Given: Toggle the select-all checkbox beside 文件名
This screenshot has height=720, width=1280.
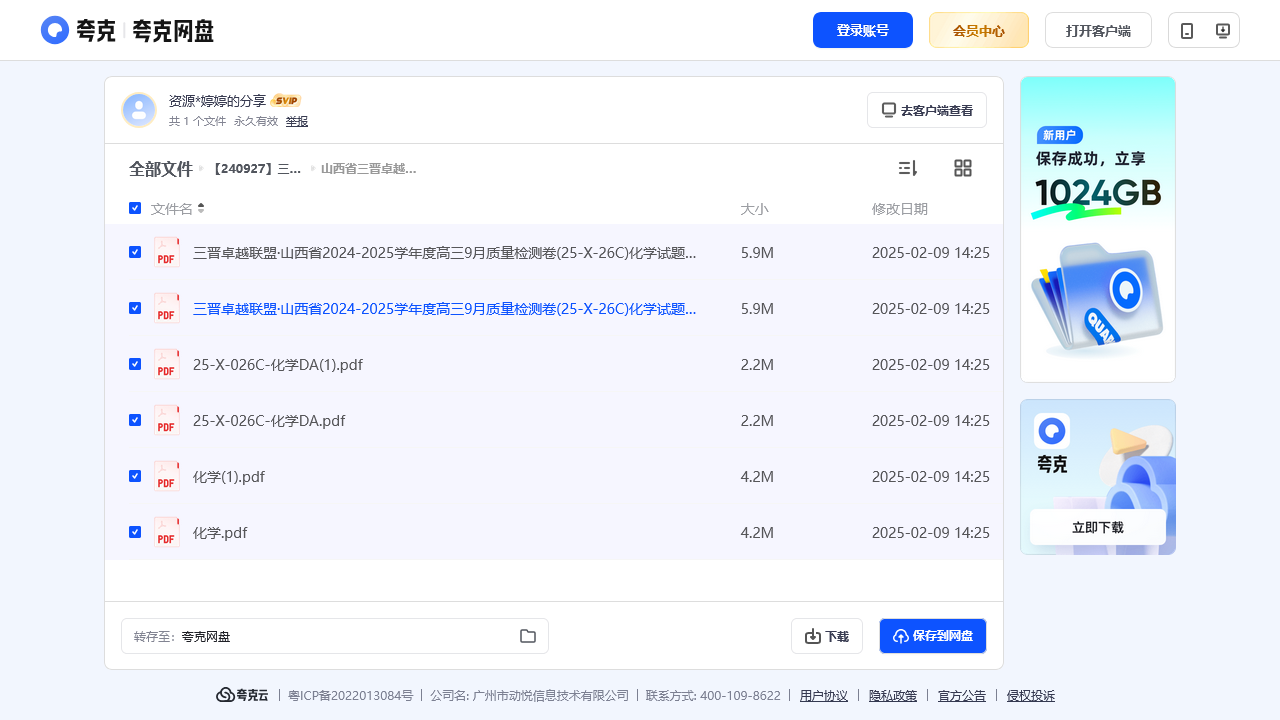Looking at the screenshot, I should 135,208.
